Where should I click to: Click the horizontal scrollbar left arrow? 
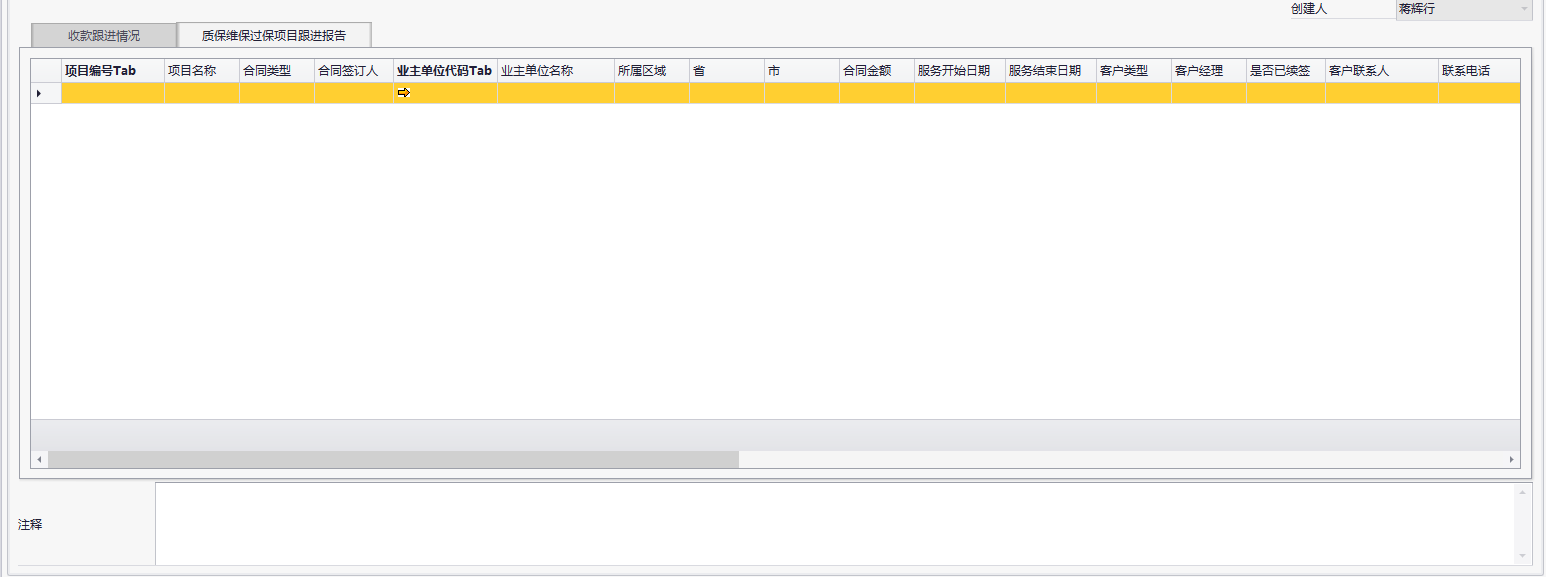click(39, 459)
